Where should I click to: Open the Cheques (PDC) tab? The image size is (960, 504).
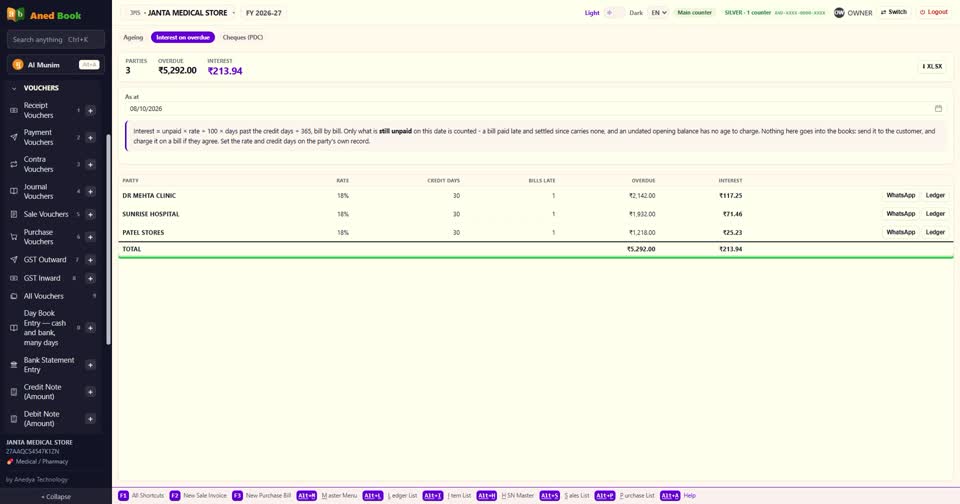click(x=242, y=37)
